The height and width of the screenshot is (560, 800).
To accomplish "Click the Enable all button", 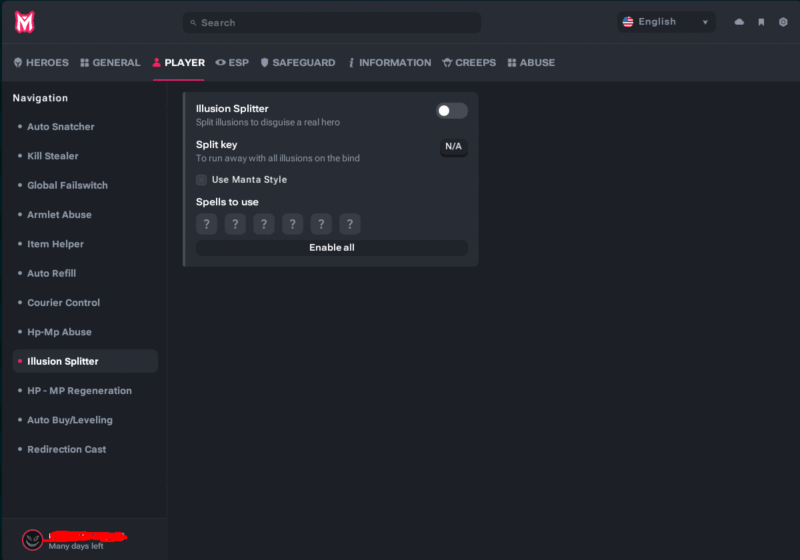I will point(332,247).
